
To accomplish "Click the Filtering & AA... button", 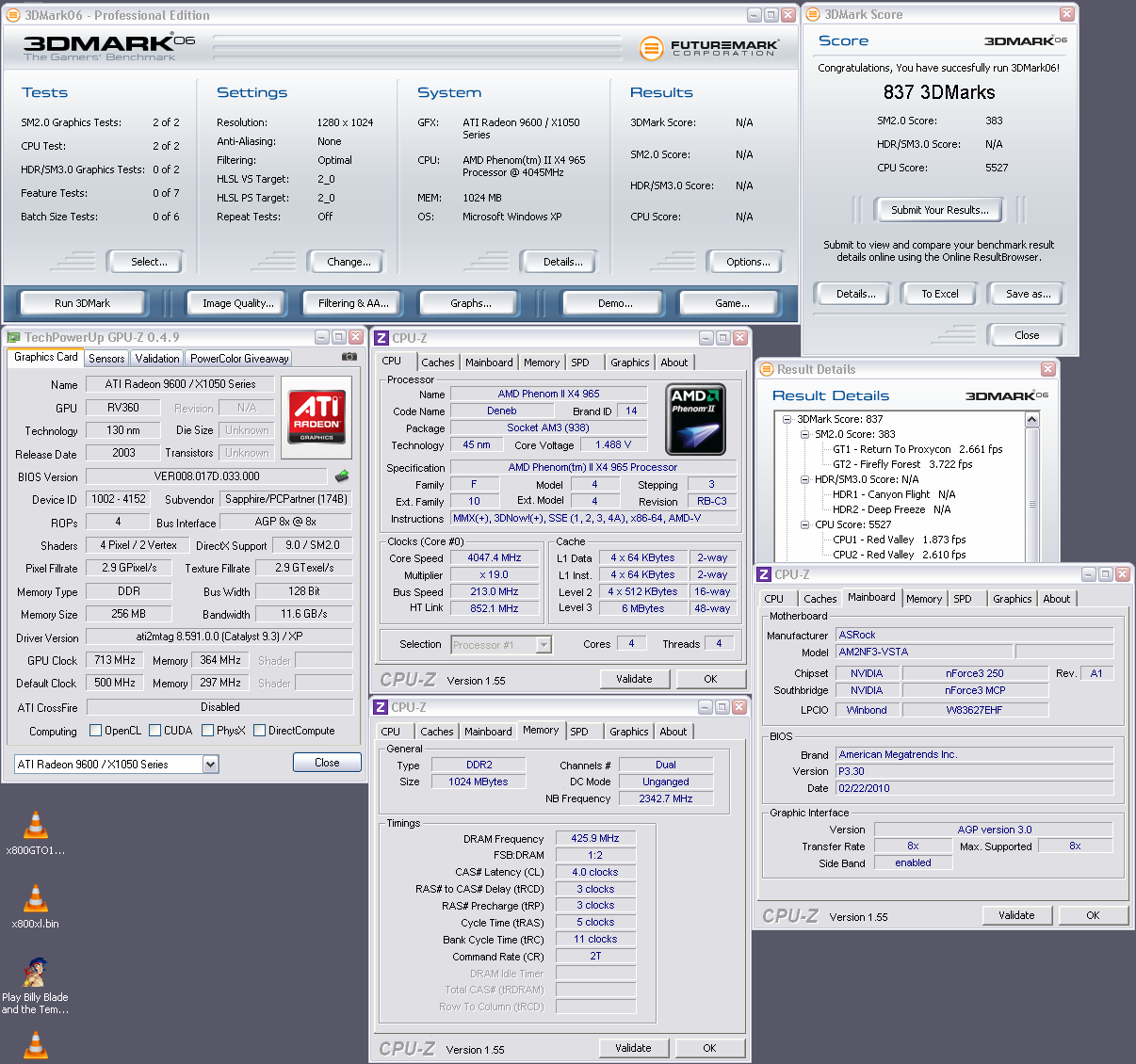I will (353, 303).
